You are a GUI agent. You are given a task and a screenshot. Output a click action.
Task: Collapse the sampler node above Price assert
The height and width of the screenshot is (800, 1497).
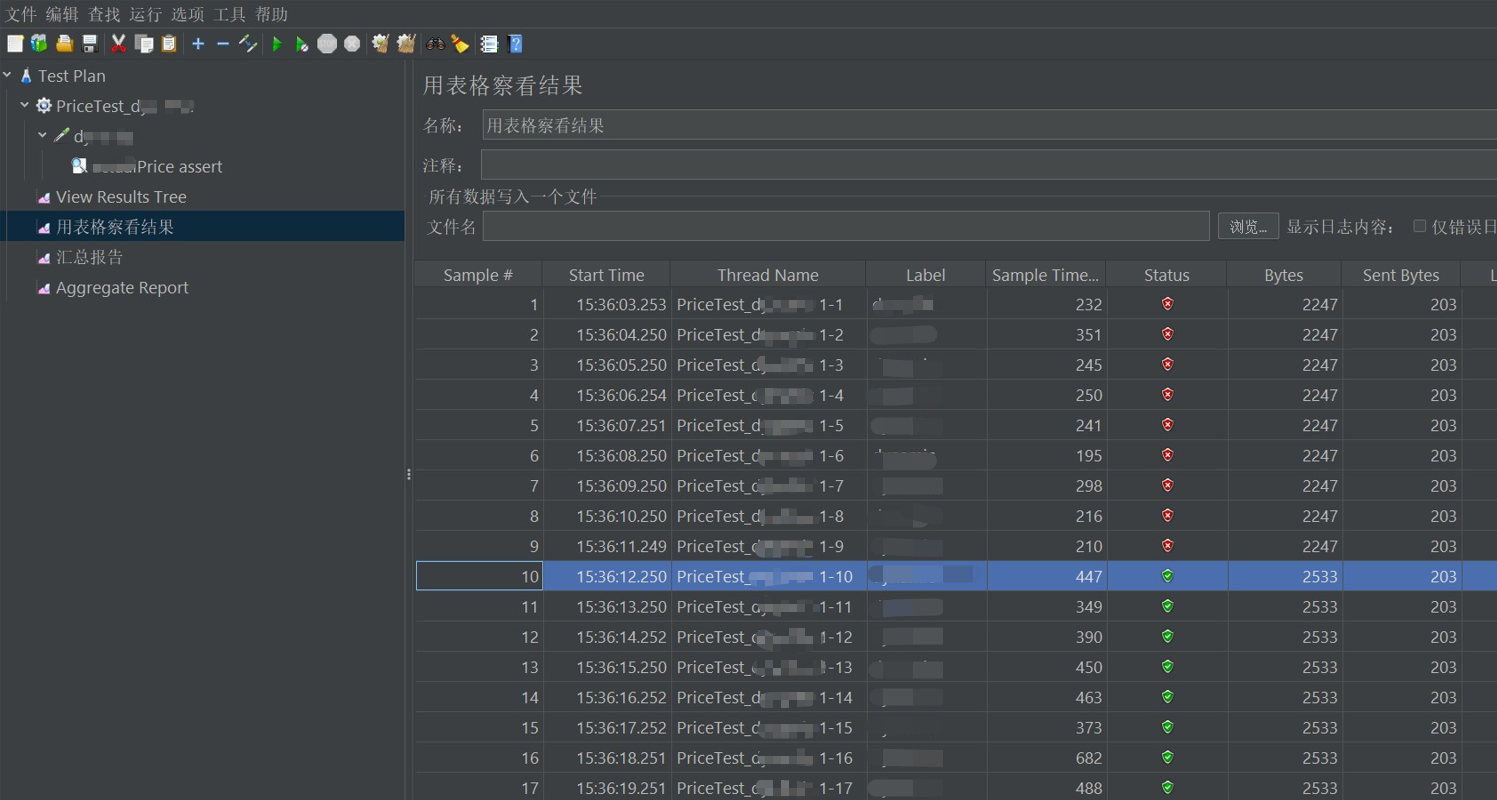pyautogui.click(x=43, y=135)
